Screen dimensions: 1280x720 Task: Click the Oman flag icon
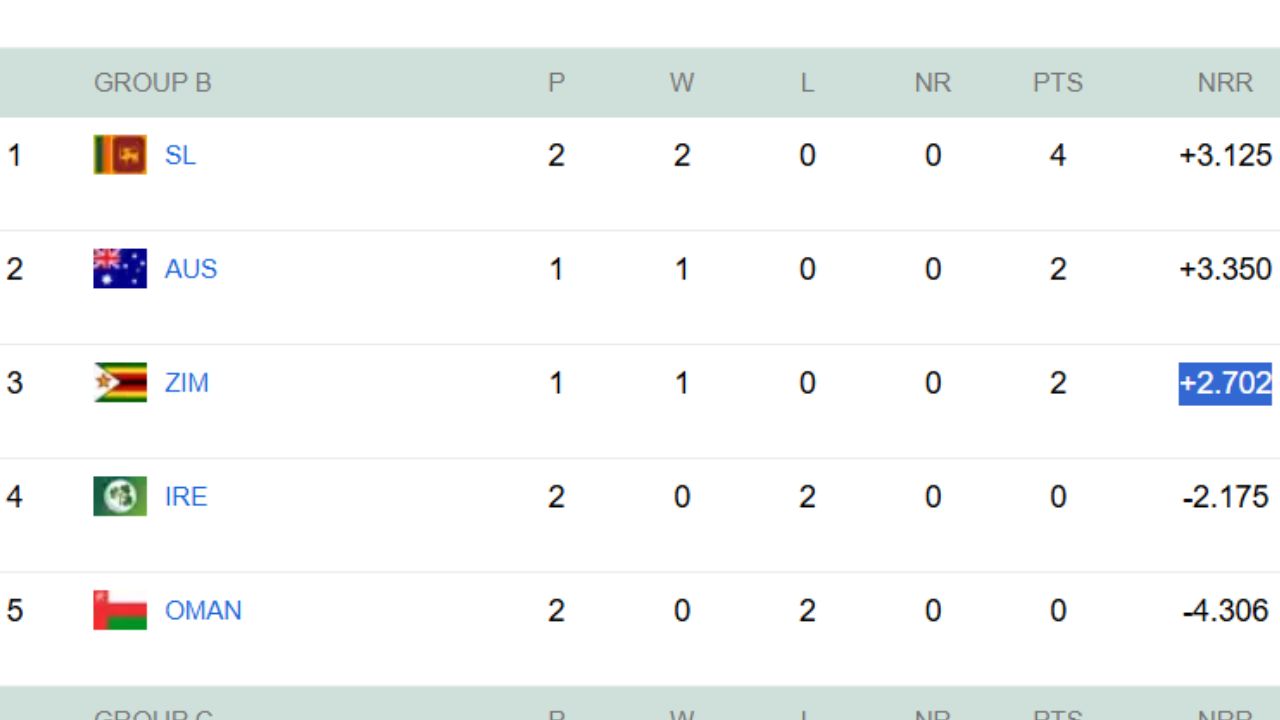pos(120,611)
